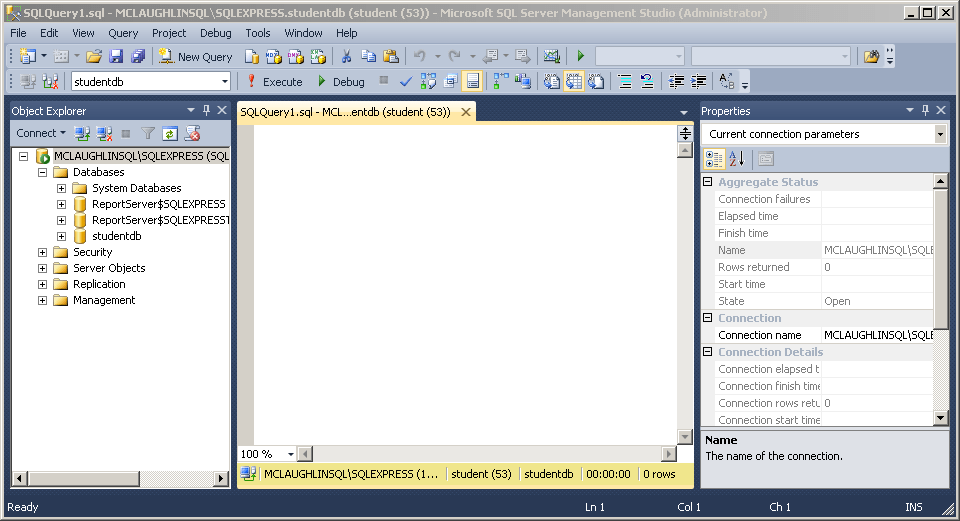
Task: Refresh the Object Explorer tree
Action: (170, 133)
